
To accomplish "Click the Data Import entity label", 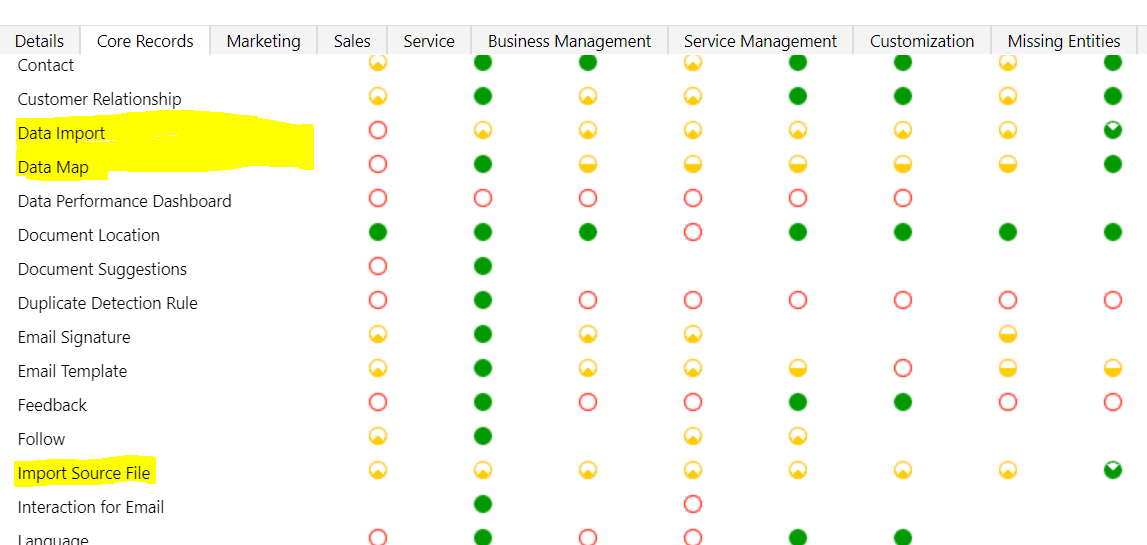I will pyautogui.click(x=61, y=133).
